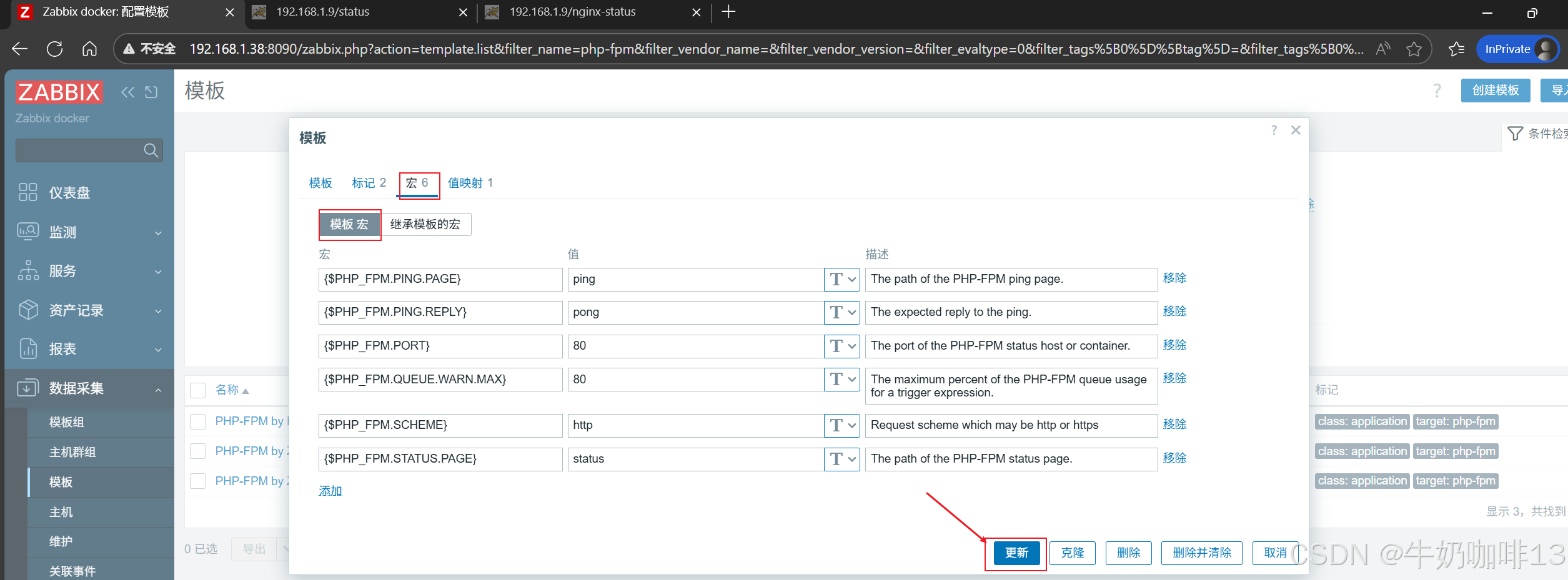Click the InPrivate profile button
The image size is (1568, 580).
tap(1517, 49)
